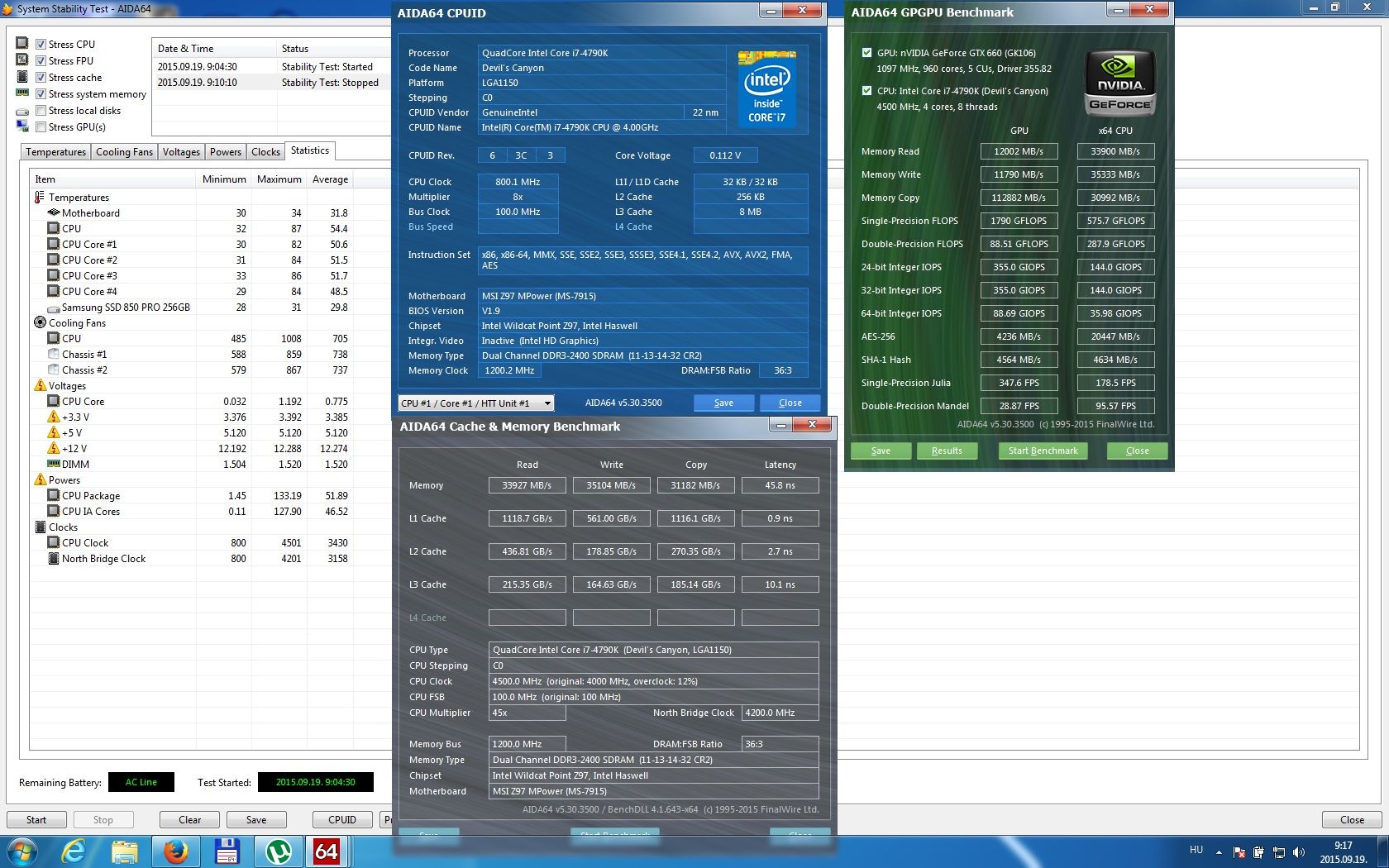
Task: Open Firefox from the taskbar
Action: click(x=176, y=851)
